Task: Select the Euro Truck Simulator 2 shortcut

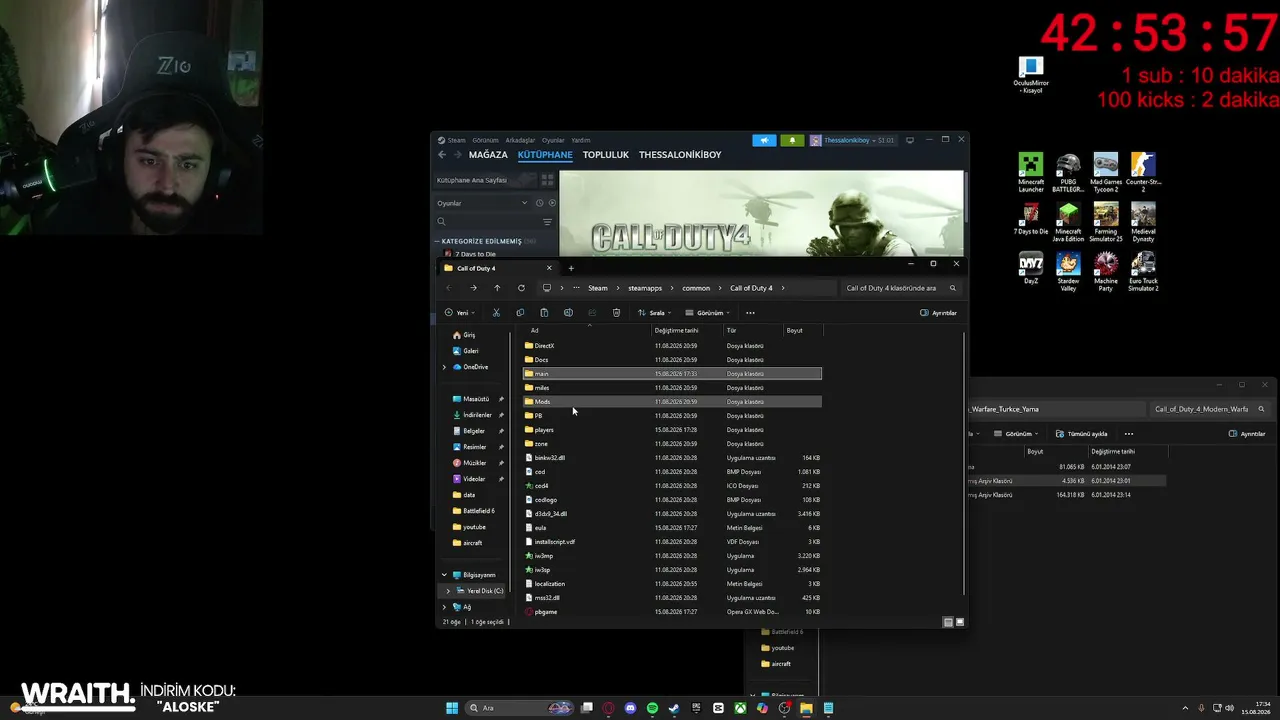Action: tap(1142, 272)
